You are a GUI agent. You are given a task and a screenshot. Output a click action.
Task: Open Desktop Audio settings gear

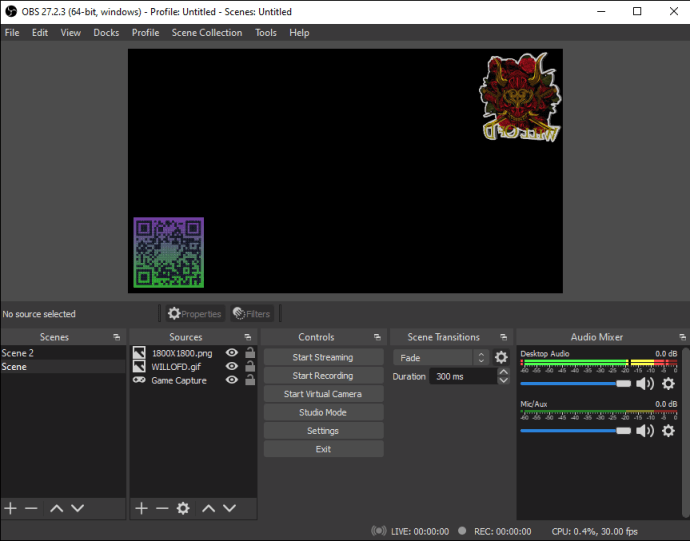coord(668,383)
